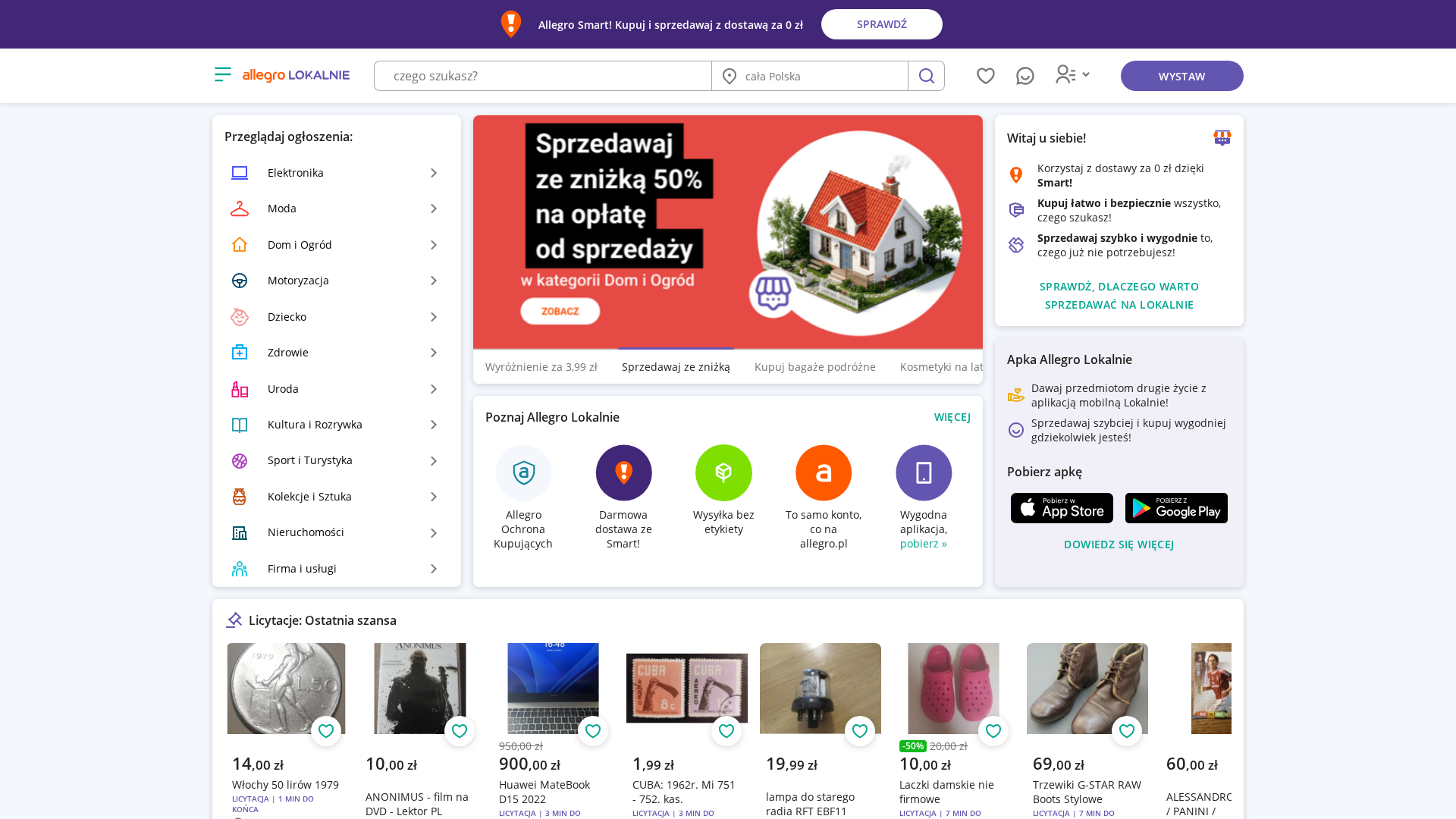Click ZOBACZ on the promo banner

560,311
